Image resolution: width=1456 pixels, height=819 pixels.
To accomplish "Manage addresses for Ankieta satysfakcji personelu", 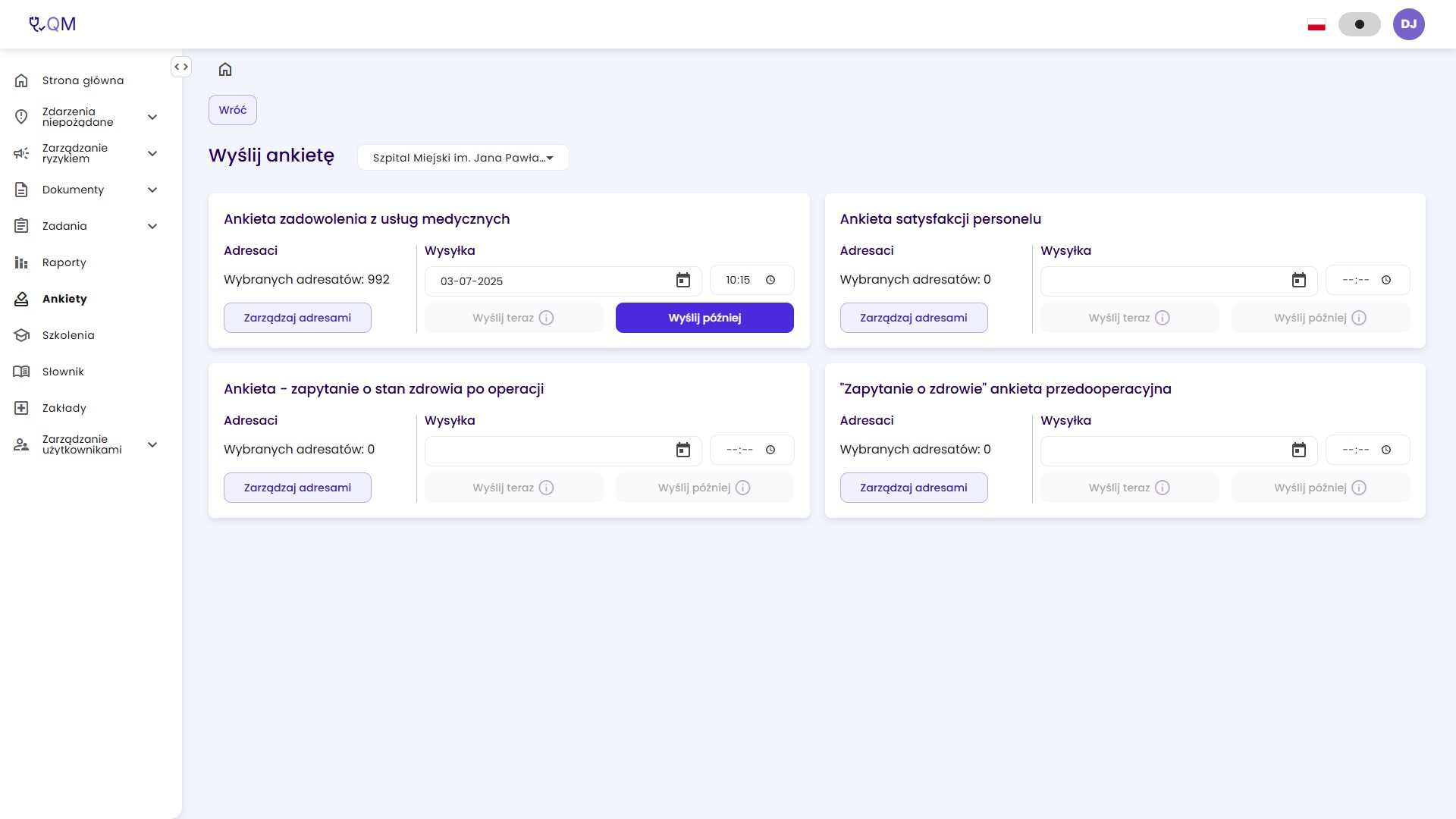I will tap(914, 318).
